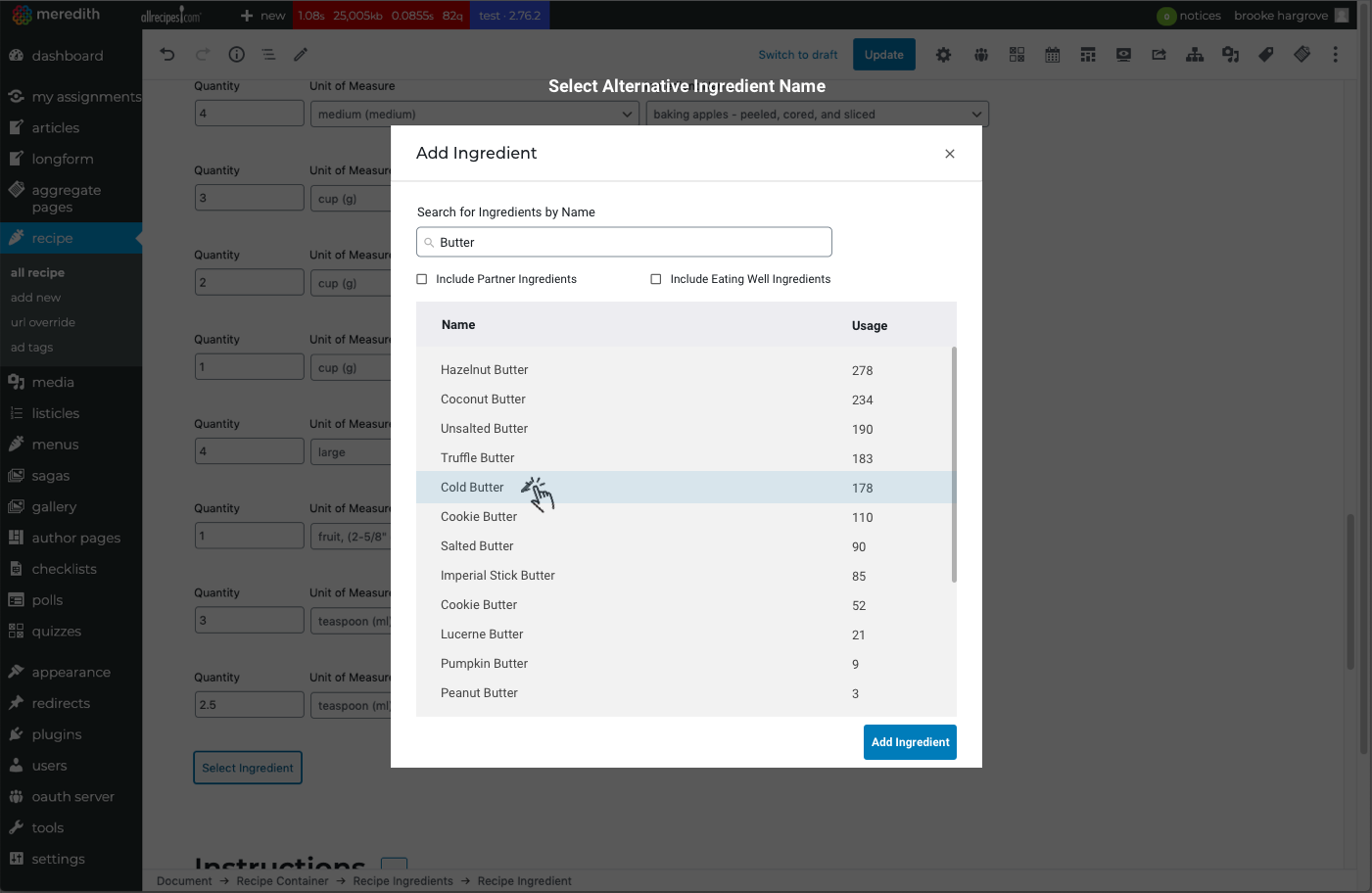Open url override submenu item

pos(43,322)
